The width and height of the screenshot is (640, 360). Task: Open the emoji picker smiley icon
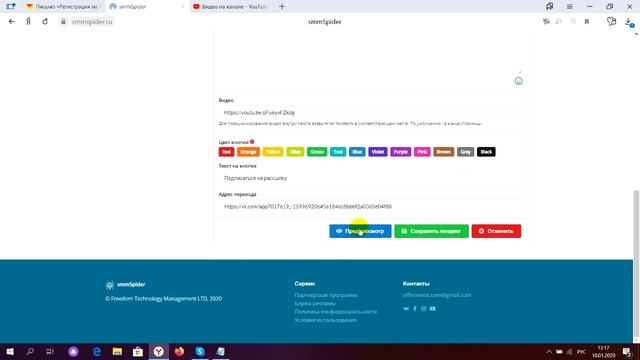click(518, 81)
